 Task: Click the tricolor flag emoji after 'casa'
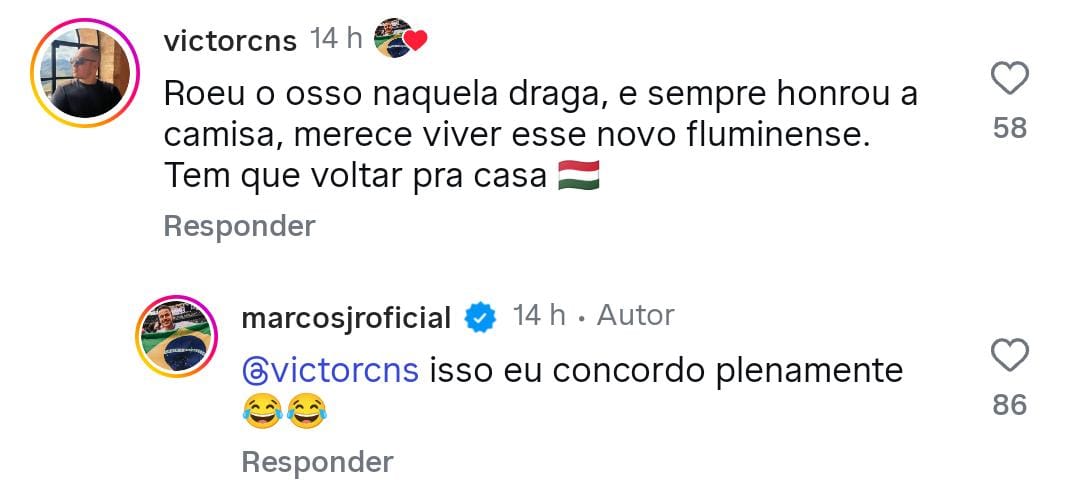click(x=578, y=176)
